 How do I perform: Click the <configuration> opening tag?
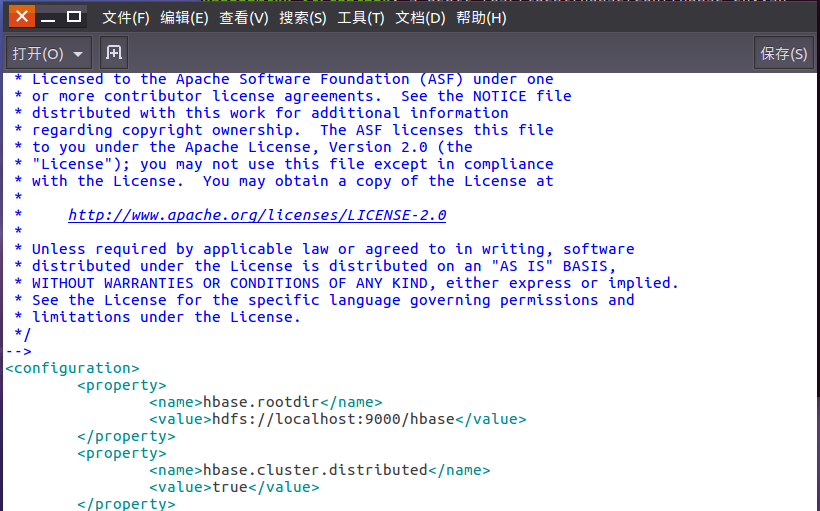tap(73, 368)
